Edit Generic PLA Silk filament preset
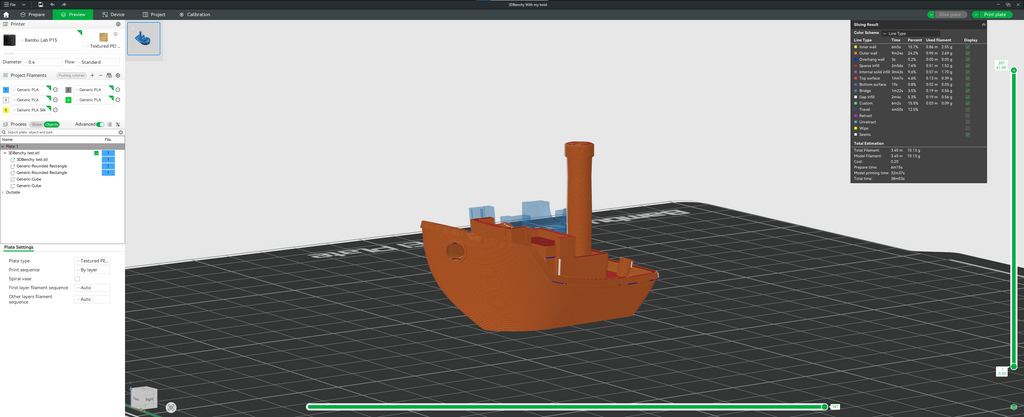 [56, 110]
